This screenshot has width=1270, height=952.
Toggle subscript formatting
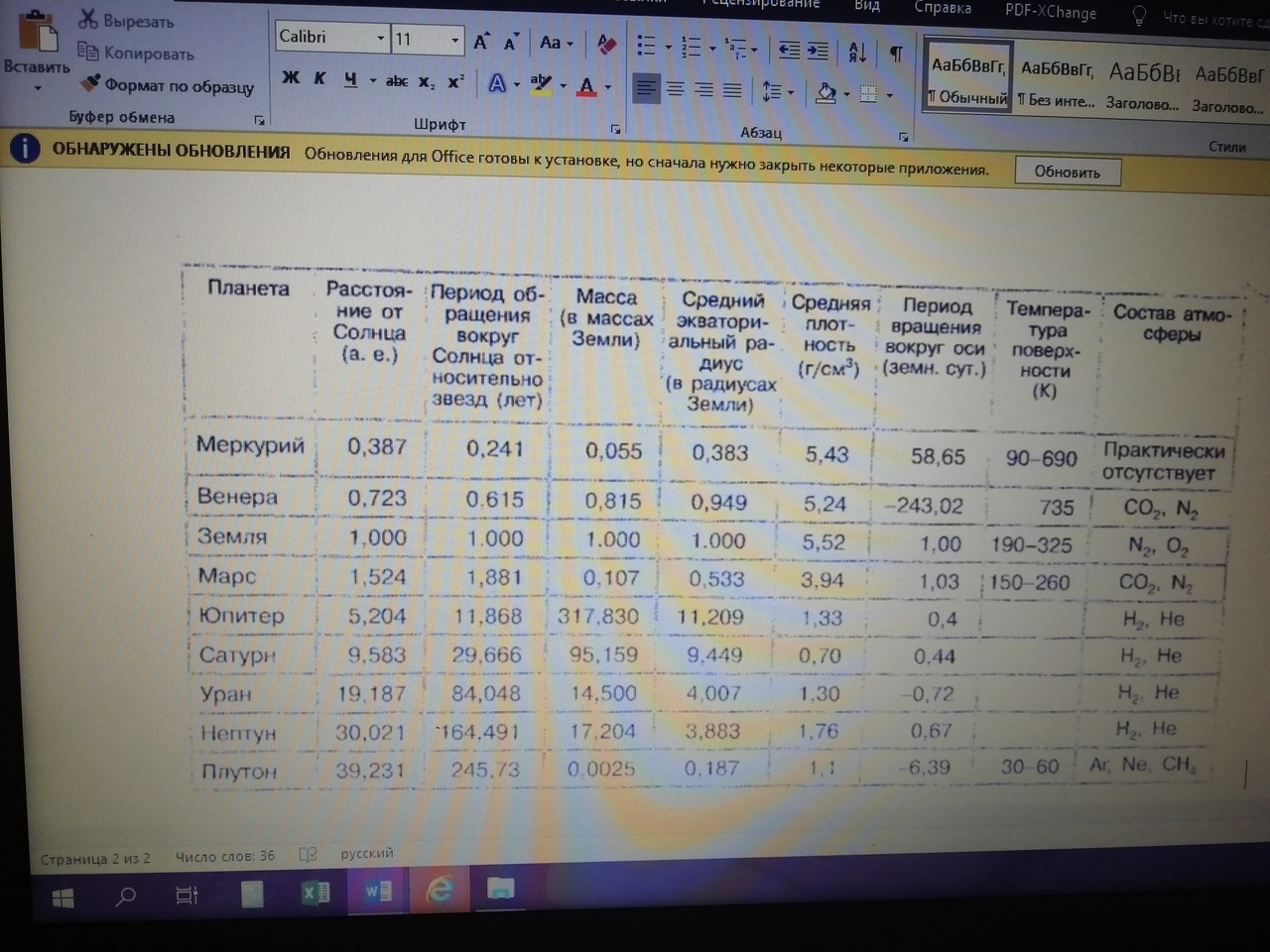point(426,82)
